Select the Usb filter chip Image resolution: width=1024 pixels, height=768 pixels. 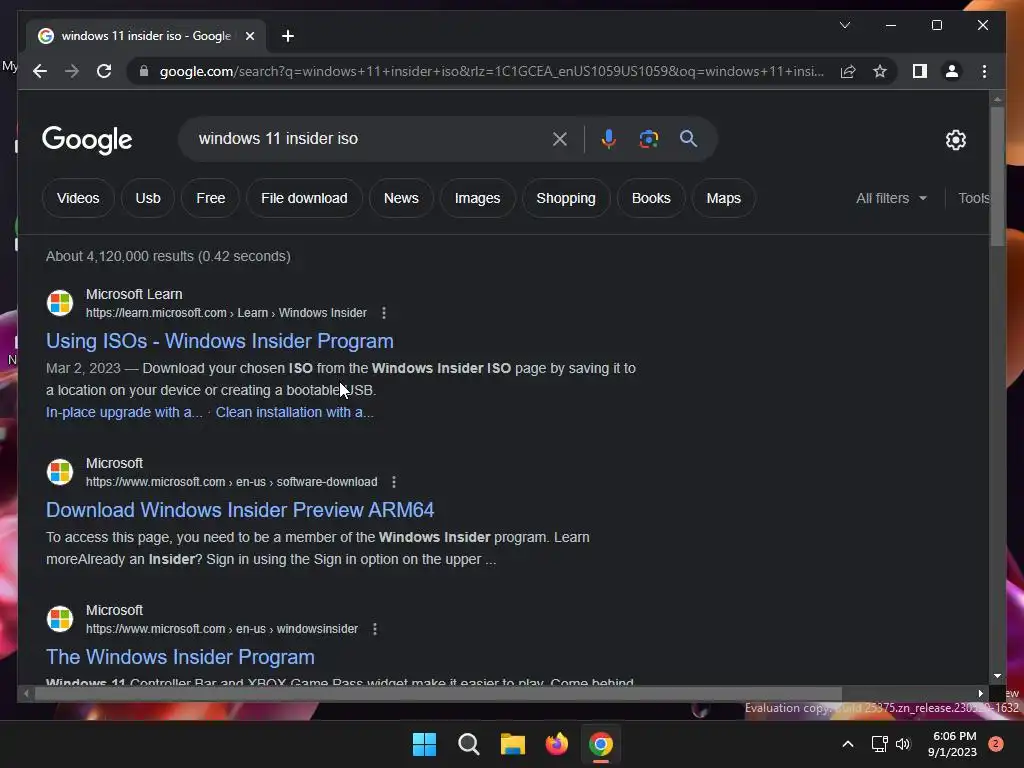(x=148, y=198)
